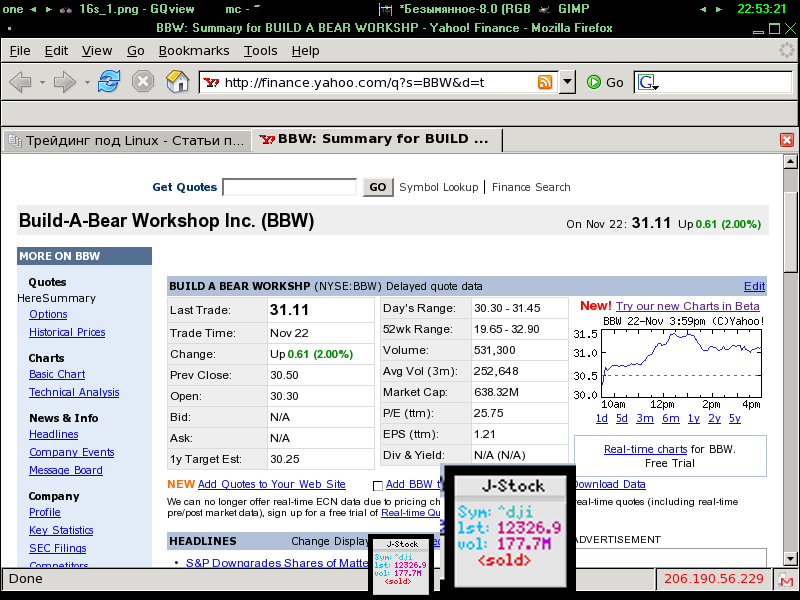Open the Message Board link
This screenshot has width=800, height=600.
point(66,470)
